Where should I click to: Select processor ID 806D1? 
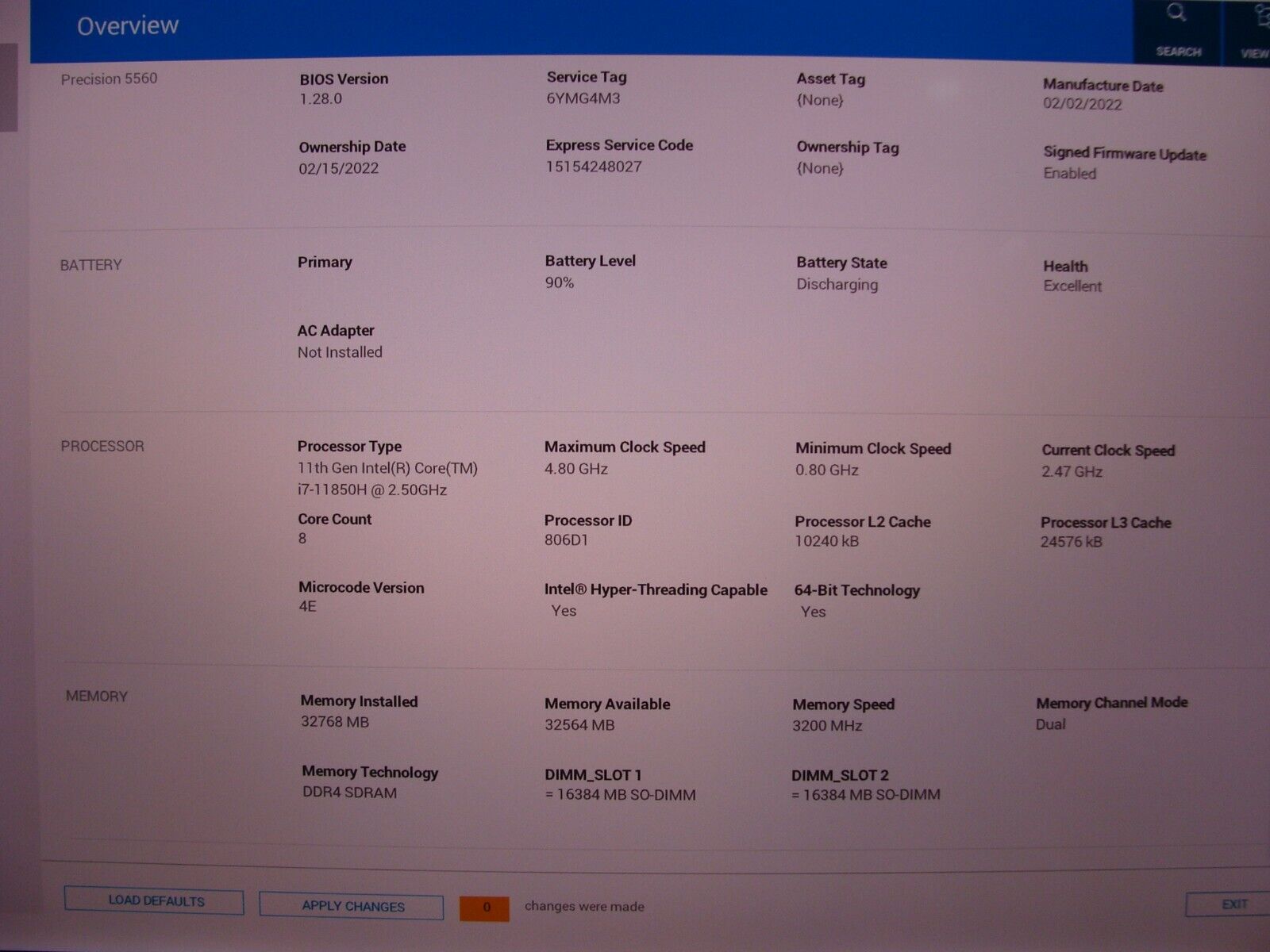pyautogui.click(x=566, y=540)
